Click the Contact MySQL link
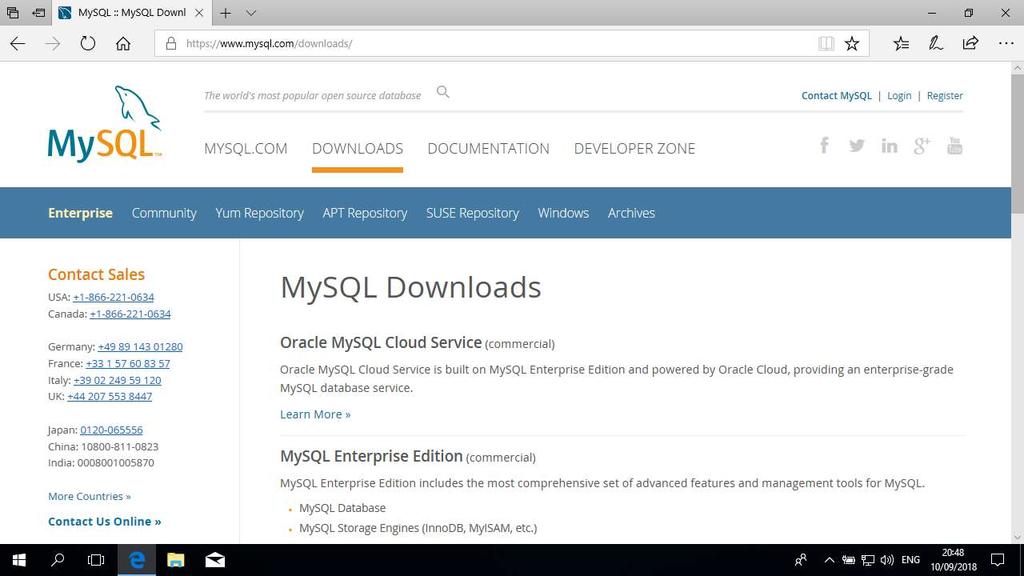 click(837, 95)
